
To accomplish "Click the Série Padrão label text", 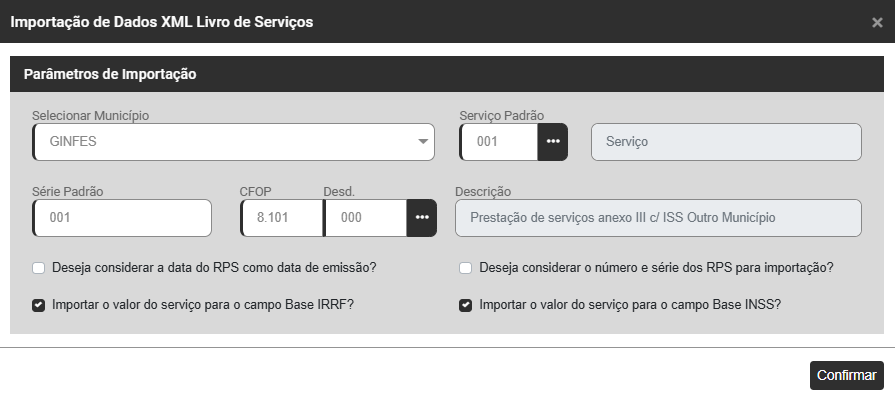I will click(68, 191).
